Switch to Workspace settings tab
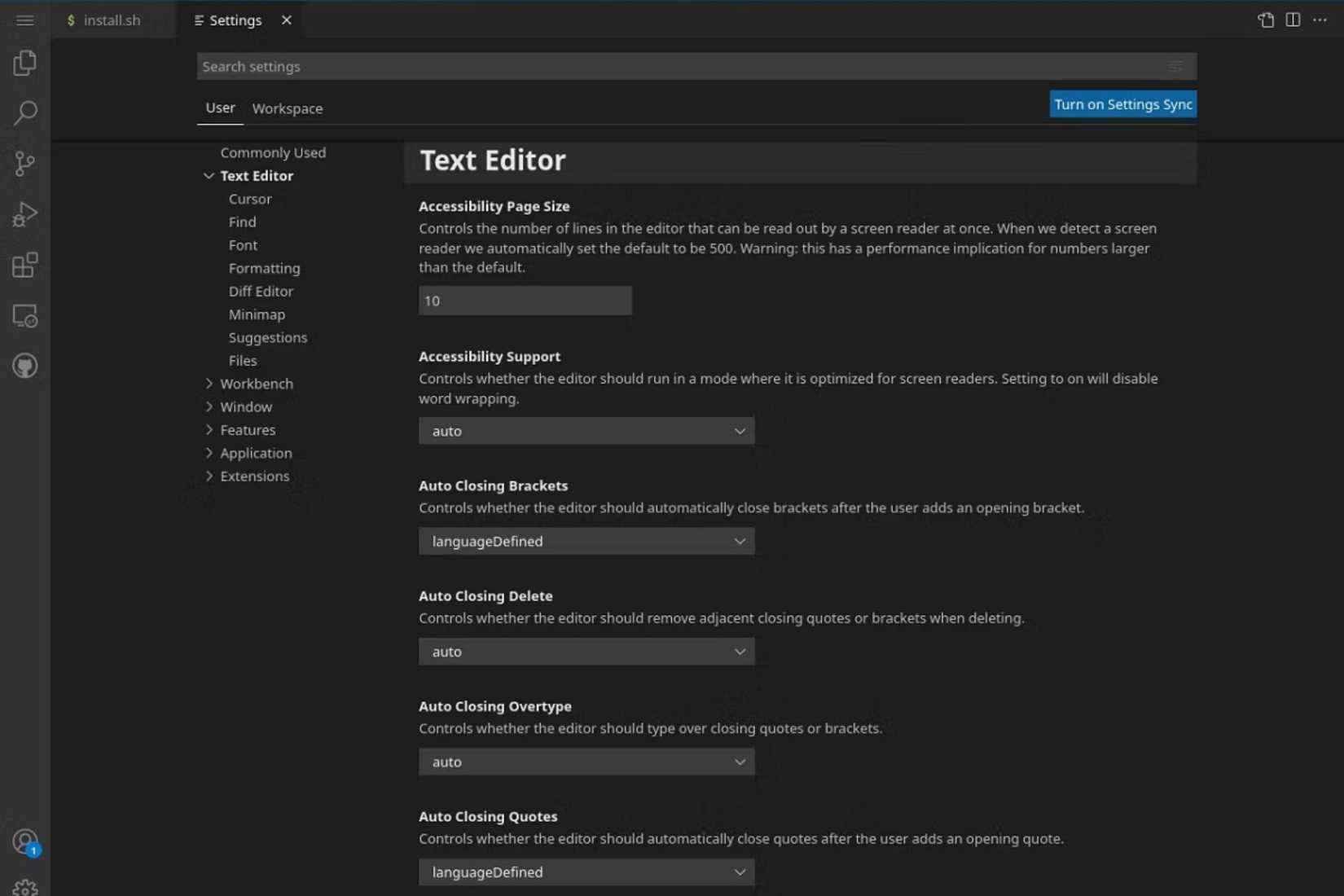1344x896 pixels. [288, 108]
